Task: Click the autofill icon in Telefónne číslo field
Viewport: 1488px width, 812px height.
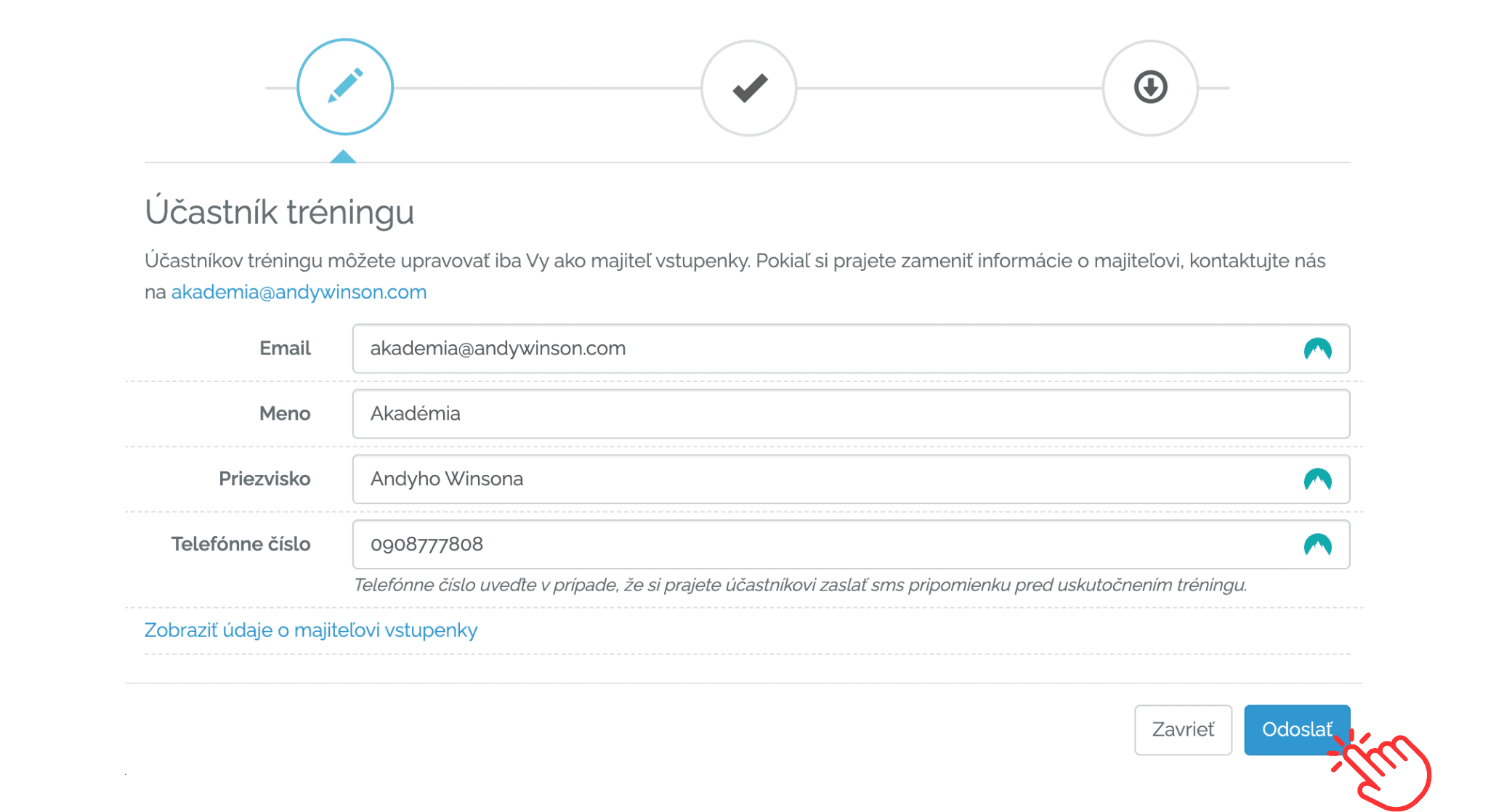Action: 1317,545
